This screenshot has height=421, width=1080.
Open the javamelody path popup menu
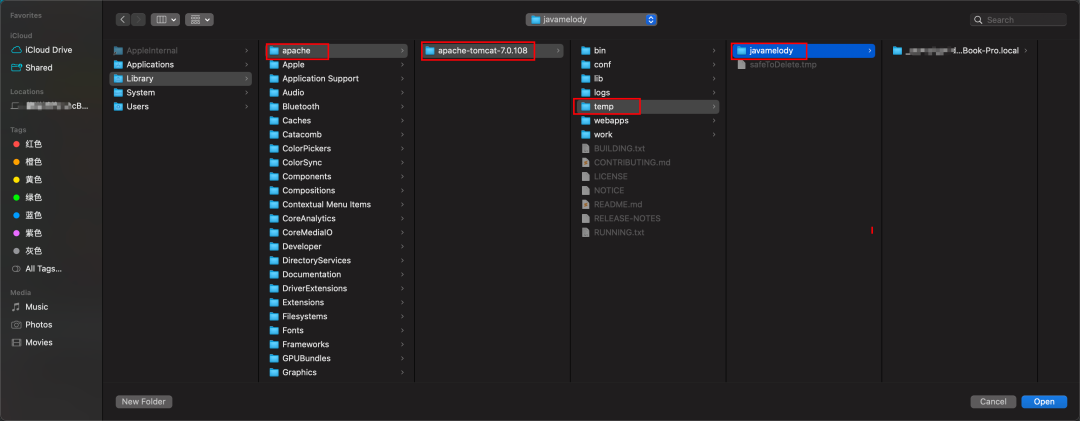tap(591, 20)
